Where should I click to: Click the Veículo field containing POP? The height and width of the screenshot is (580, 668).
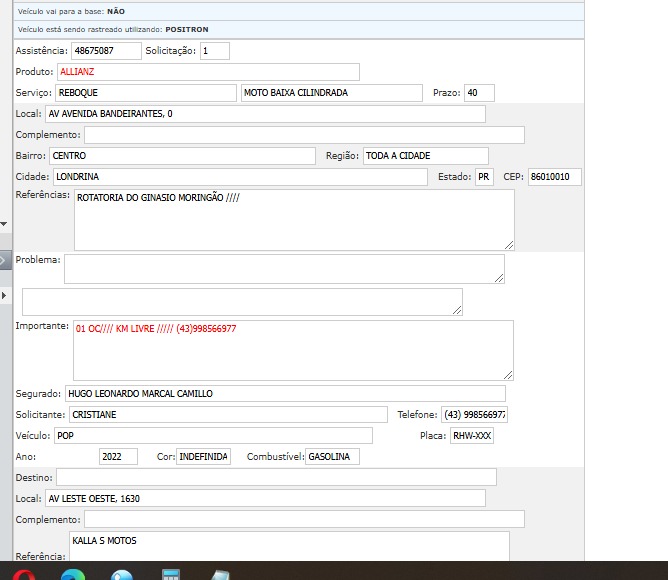(213, 435)
